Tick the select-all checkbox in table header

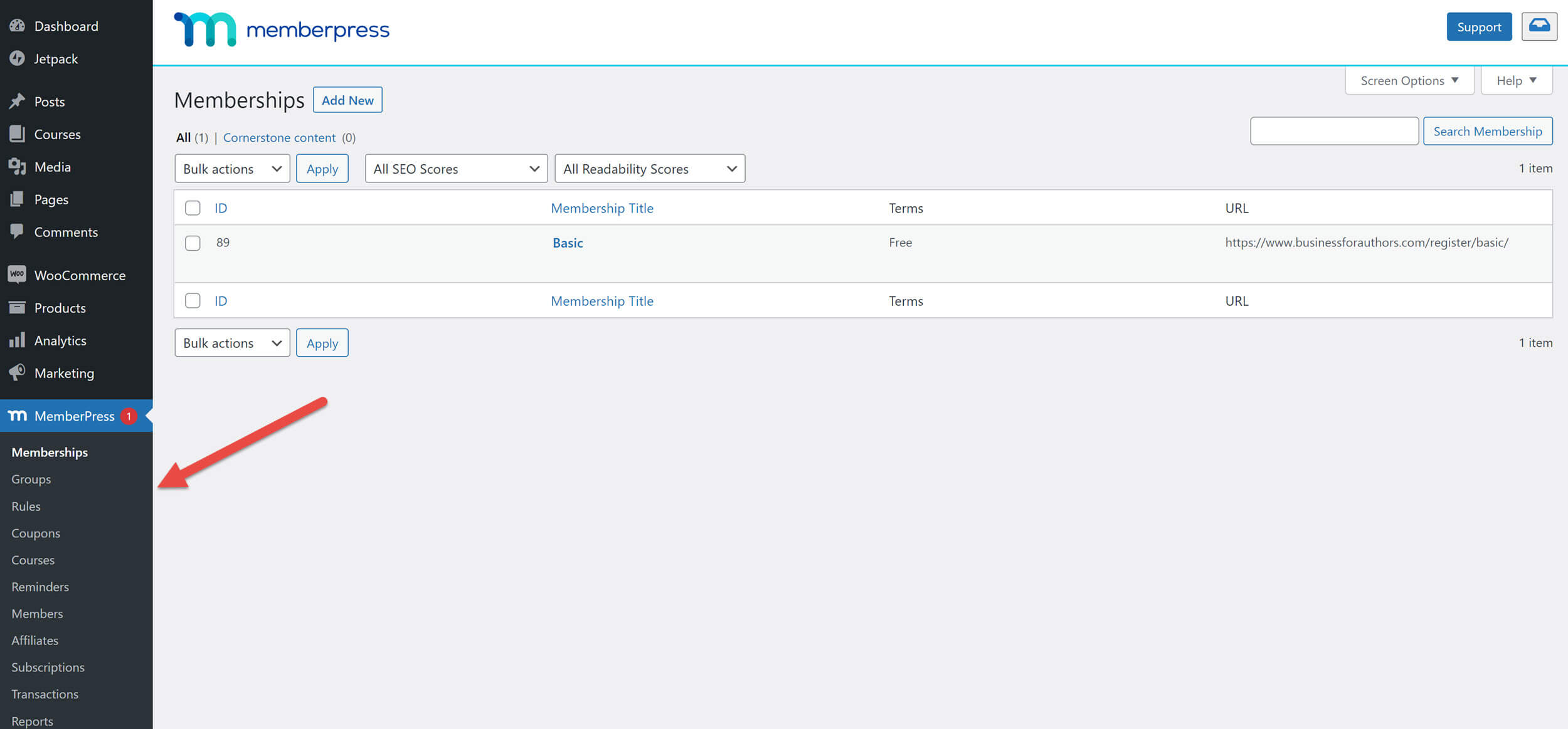tap(193, 207)
